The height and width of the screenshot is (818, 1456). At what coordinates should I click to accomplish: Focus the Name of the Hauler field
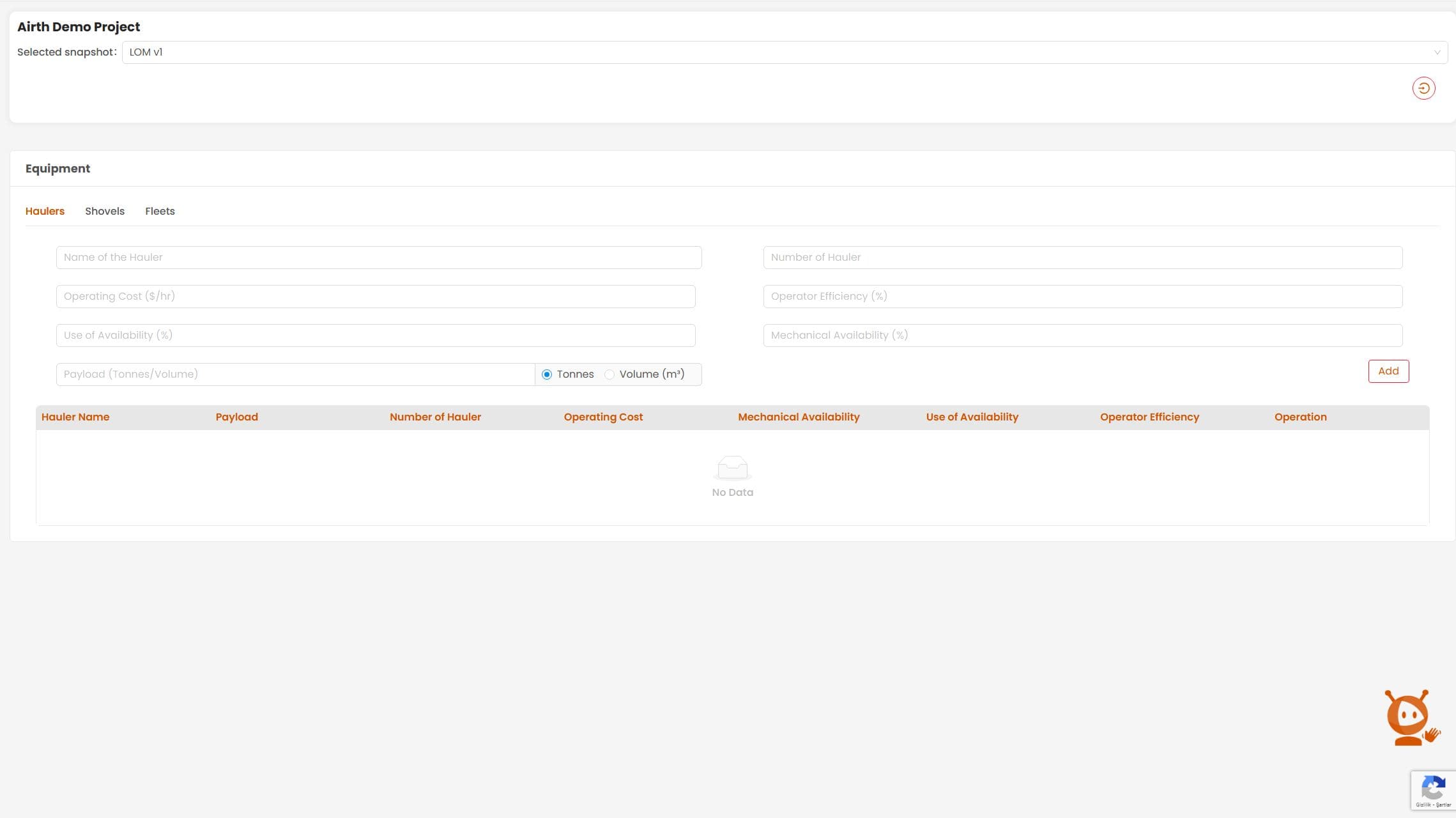click(378, 258)
